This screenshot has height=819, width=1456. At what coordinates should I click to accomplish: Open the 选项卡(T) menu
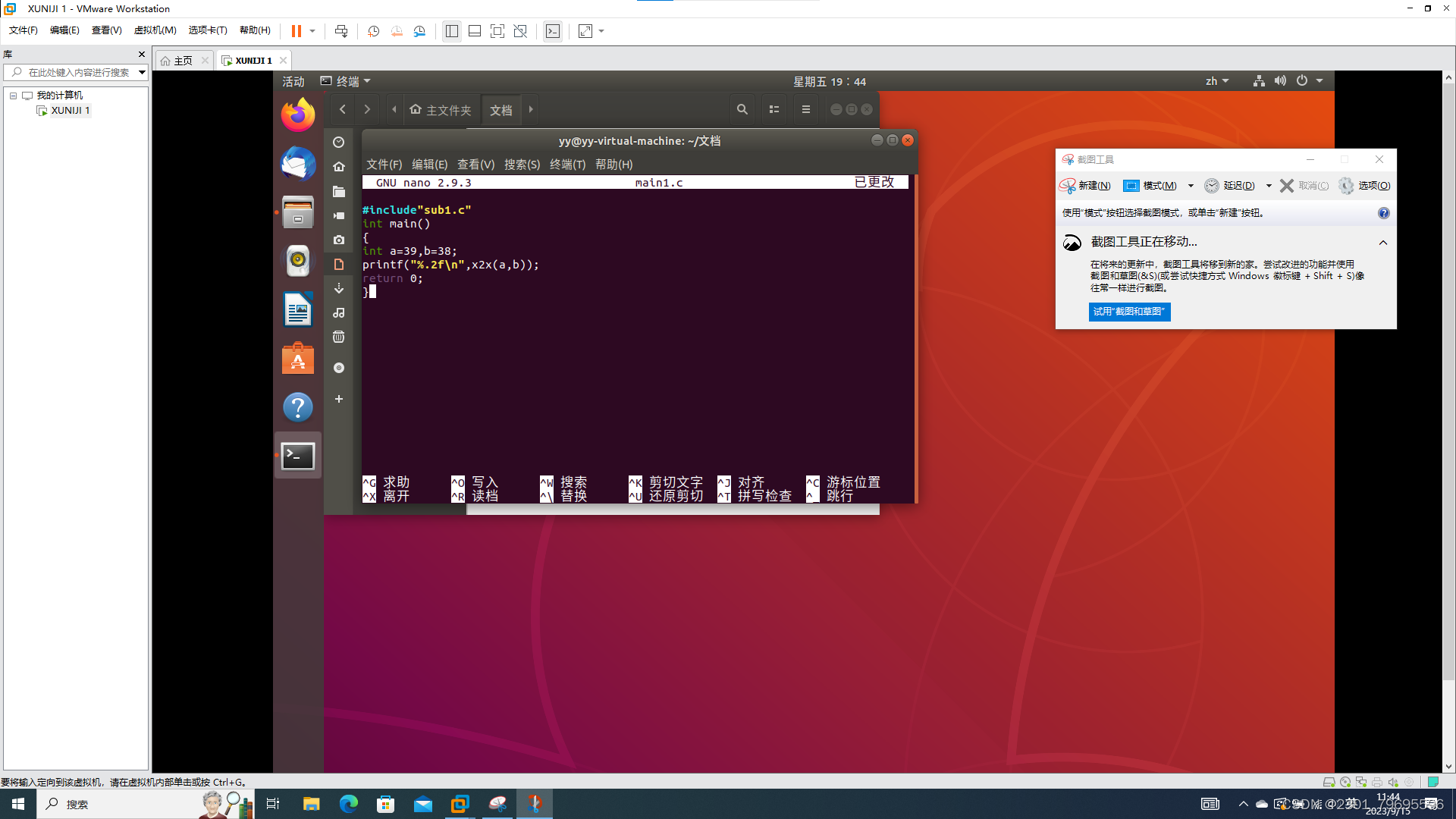click(x=208, y=30)
